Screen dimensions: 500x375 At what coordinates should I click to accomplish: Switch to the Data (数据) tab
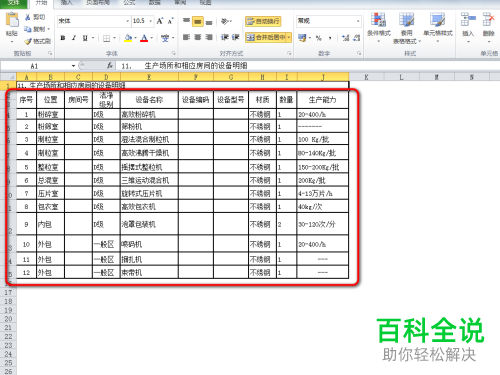pyautogui.click(x=155, y=3)
